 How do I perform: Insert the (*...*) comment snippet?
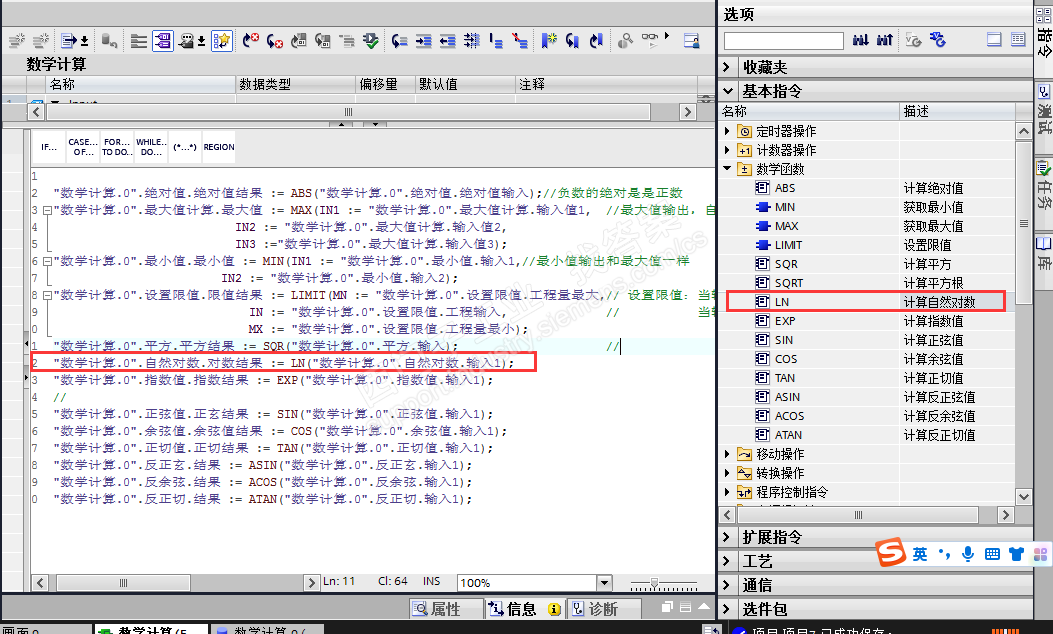click(x=185, y=147)
